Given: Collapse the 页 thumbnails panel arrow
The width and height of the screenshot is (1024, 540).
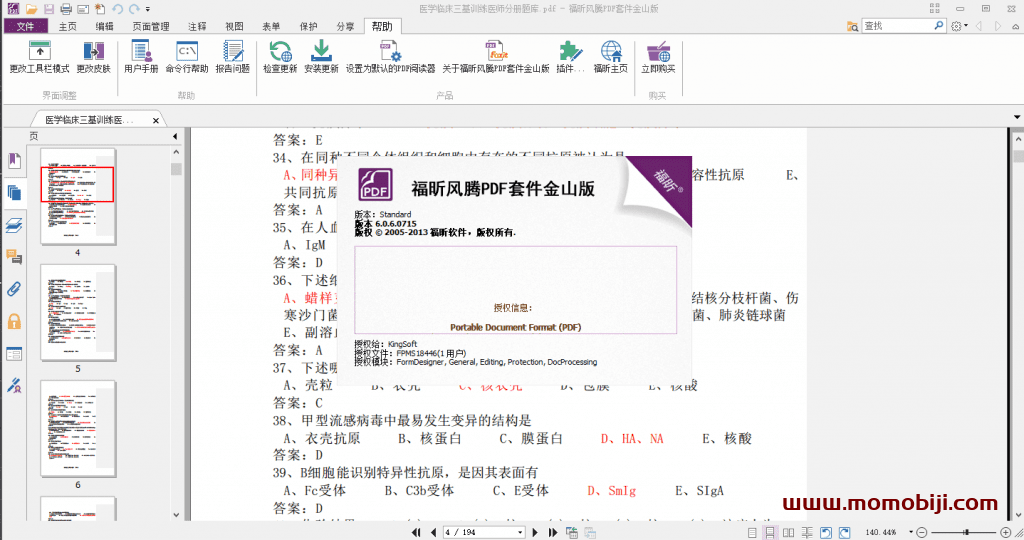Looking at the screenshot, I should 175,136.
